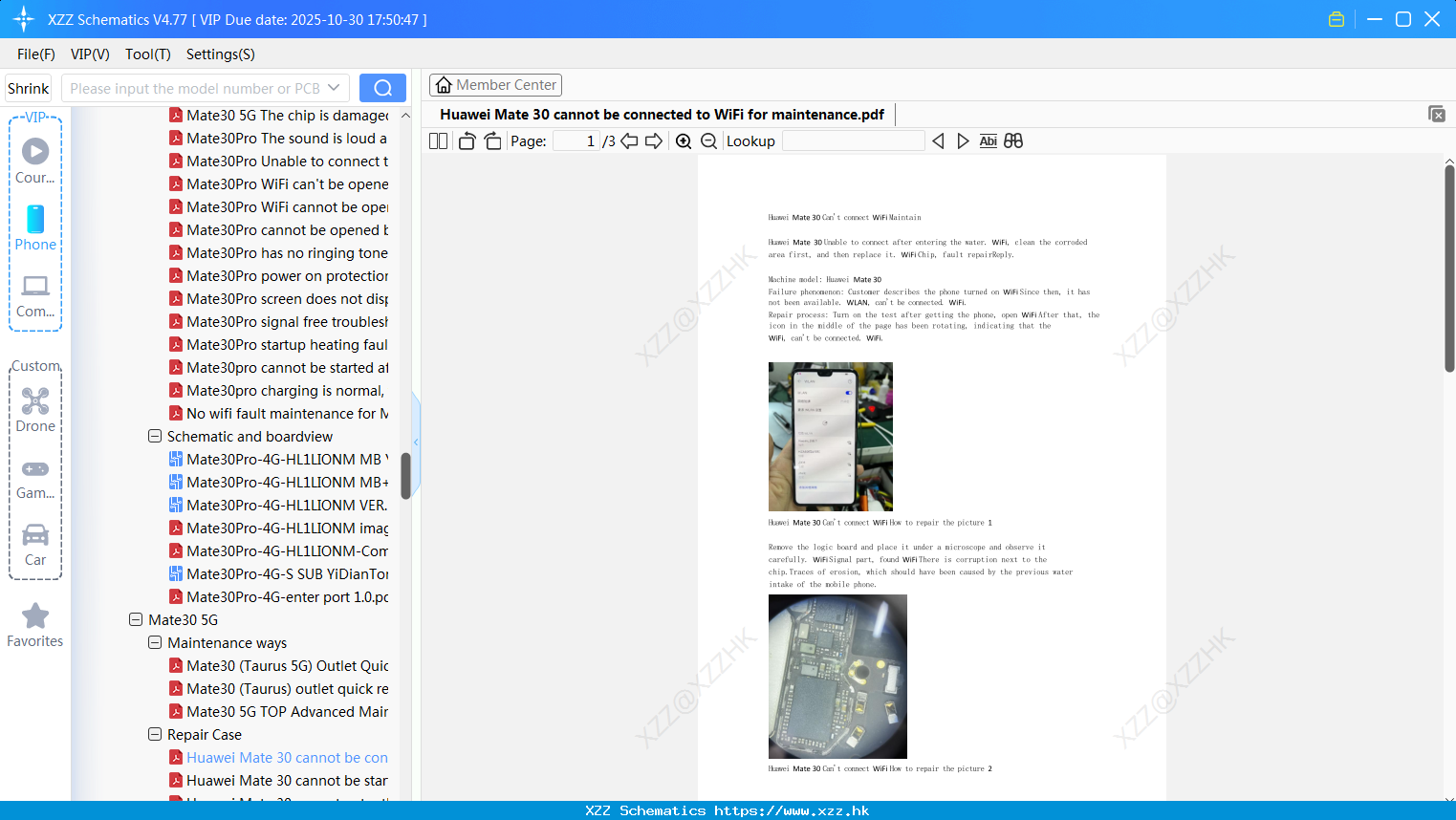This screenshot has height=820, width=1456.
Task: Toggle the two-page view icon
Action: [438, 141]
